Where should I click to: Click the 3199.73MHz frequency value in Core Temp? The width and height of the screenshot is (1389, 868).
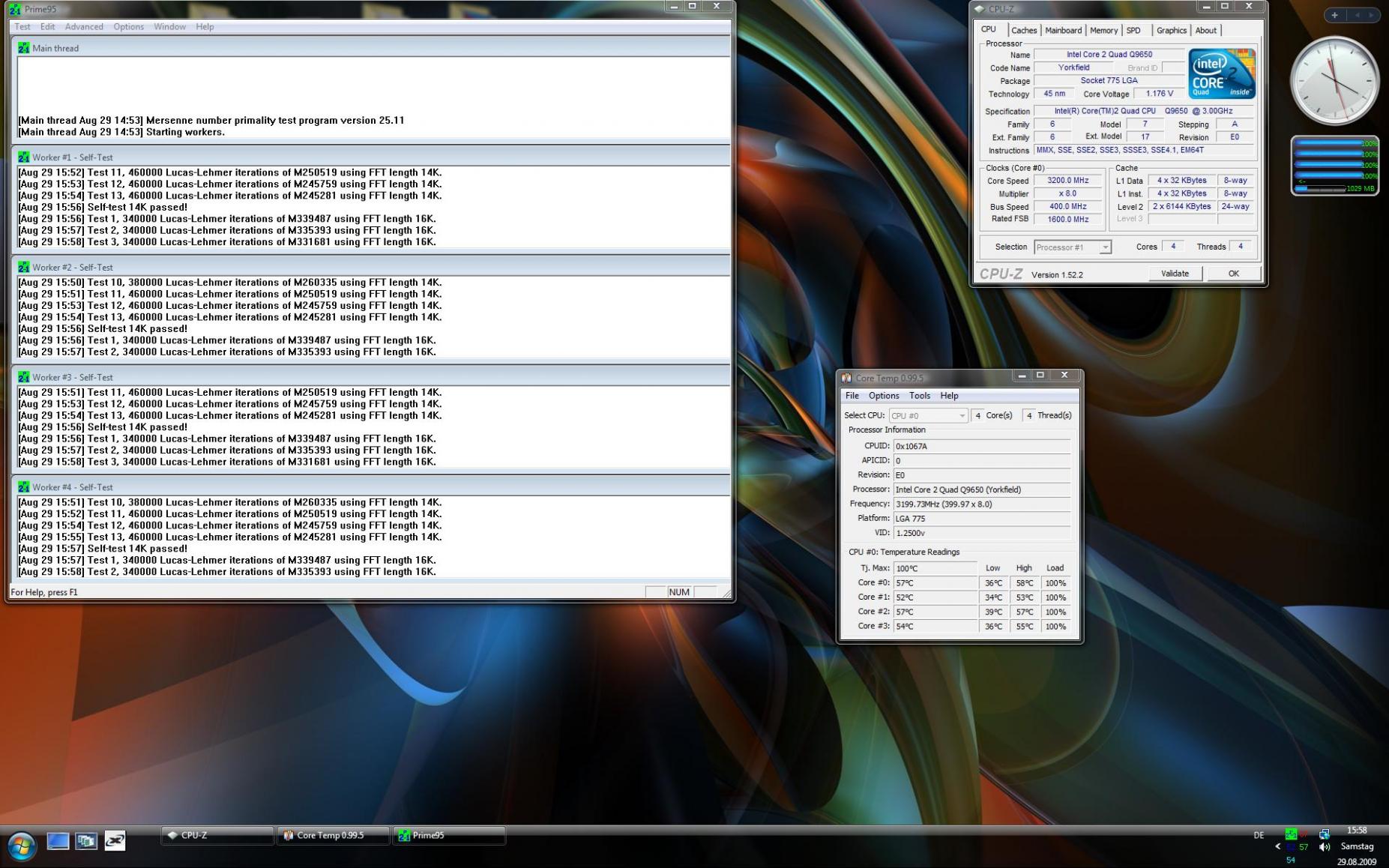[982, 504]
